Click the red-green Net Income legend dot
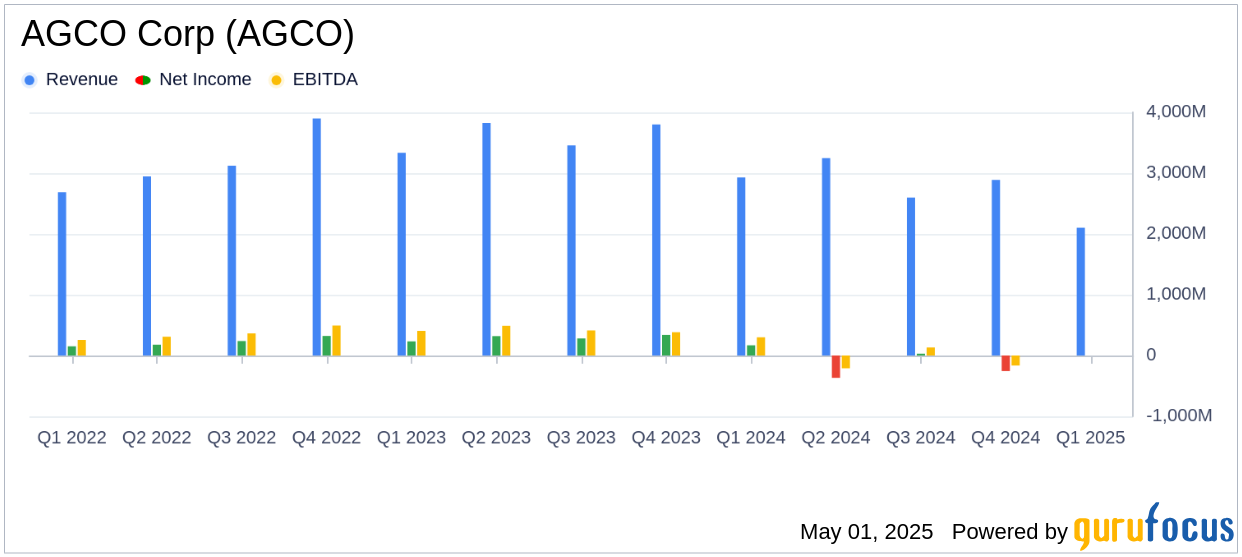Viewport: 1242px width, 557px height. (x=143, y=80)
